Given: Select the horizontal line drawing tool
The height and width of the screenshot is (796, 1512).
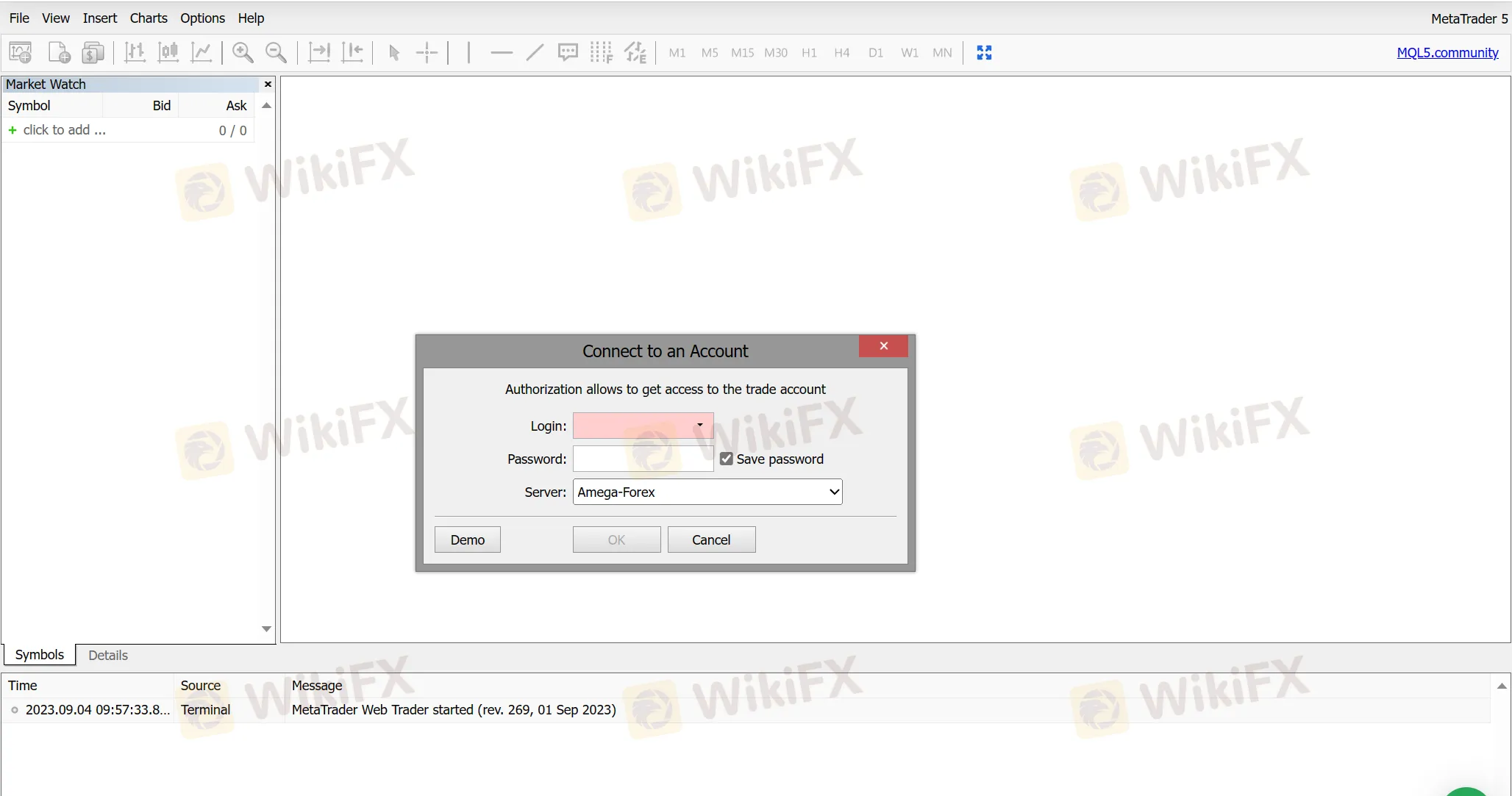Looking at the screenshot, I should [x=502, y=52].
